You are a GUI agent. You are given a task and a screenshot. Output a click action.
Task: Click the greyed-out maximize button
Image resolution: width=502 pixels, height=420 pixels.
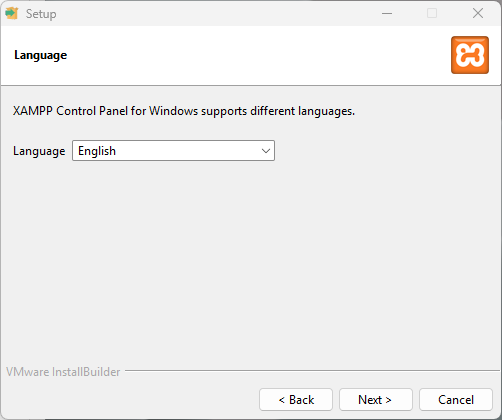pyautogui.click(x=432, y=13)
